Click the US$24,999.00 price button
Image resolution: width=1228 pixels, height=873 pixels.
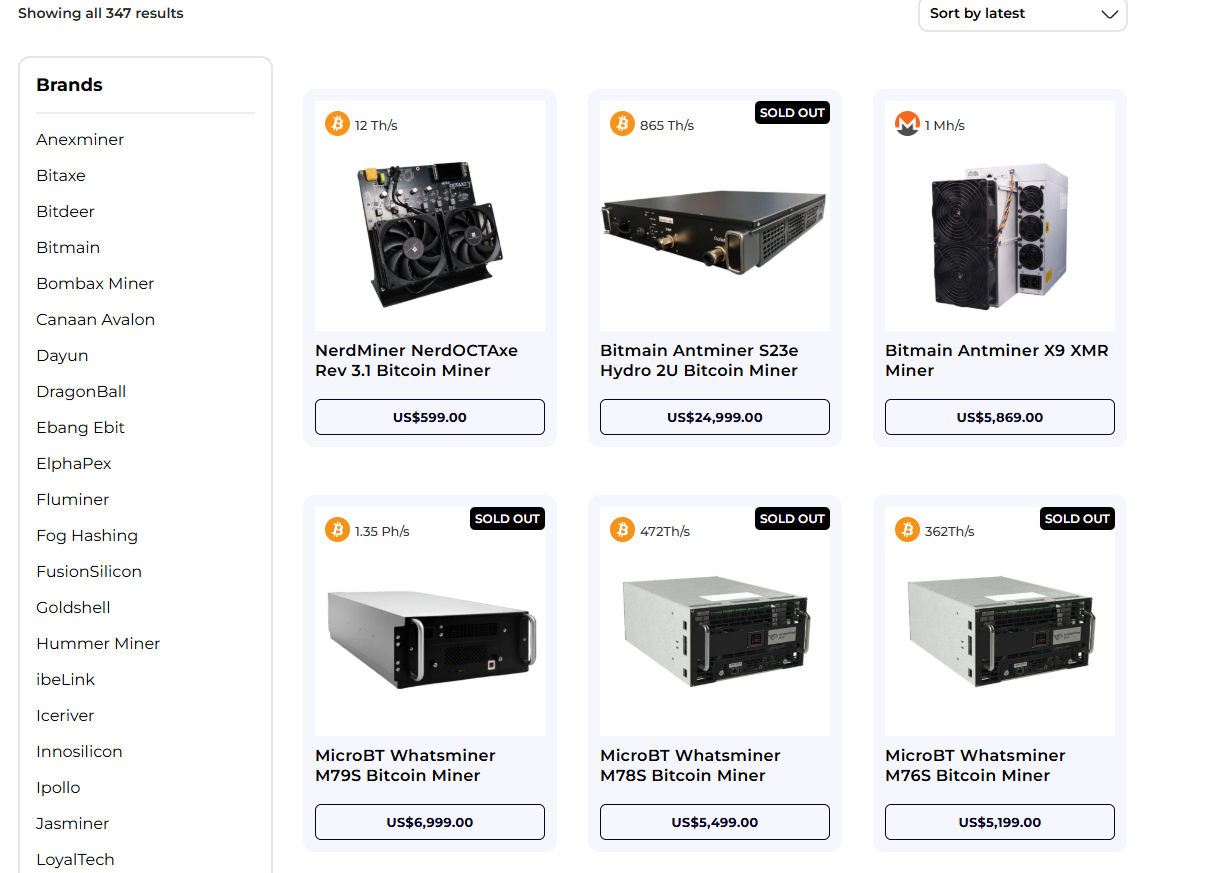click(x=715, y=417)
